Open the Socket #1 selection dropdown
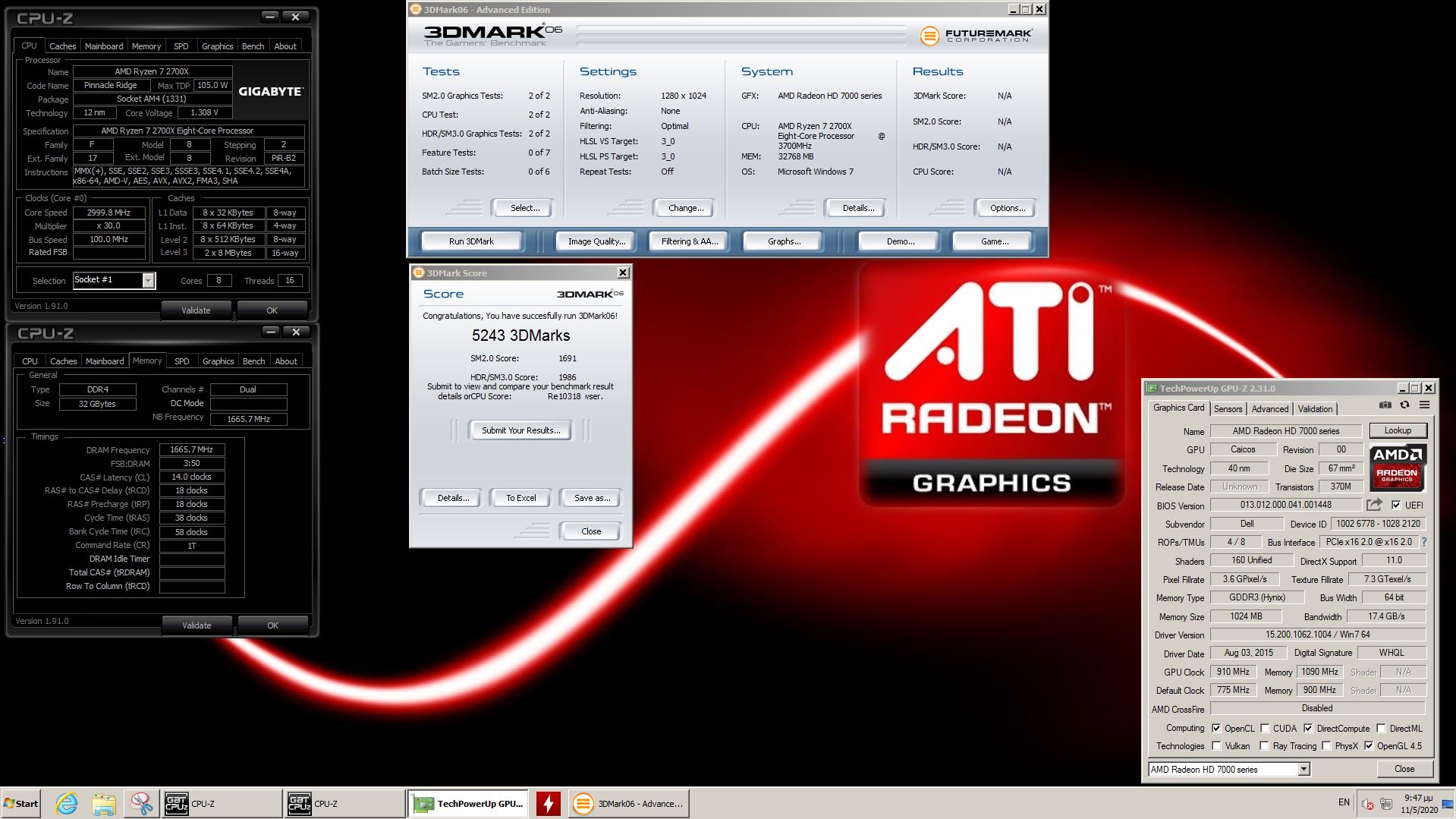This screenshot has height=819, width=1456. pos(149,281)
